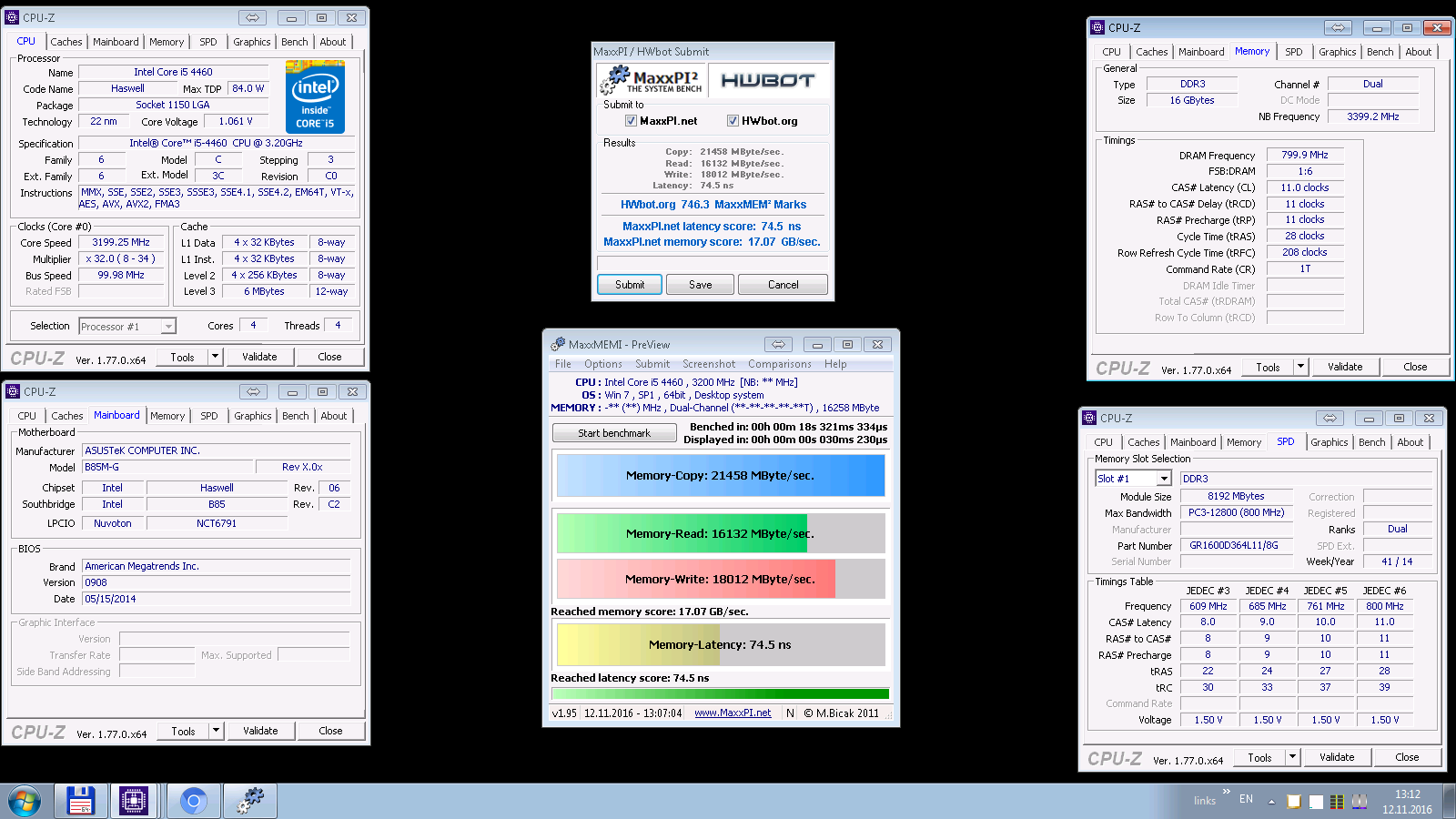Open the Slot #1 memory slot dropdown
The width and height of the screenshot is (1456, 819).
pos(1164,479)
